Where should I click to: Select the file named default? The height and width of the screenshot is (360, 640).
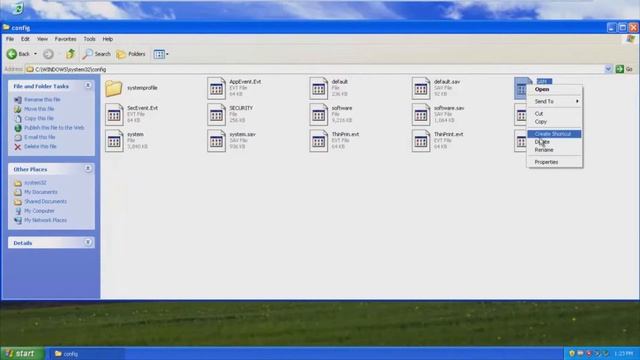[x=329, y=88]
